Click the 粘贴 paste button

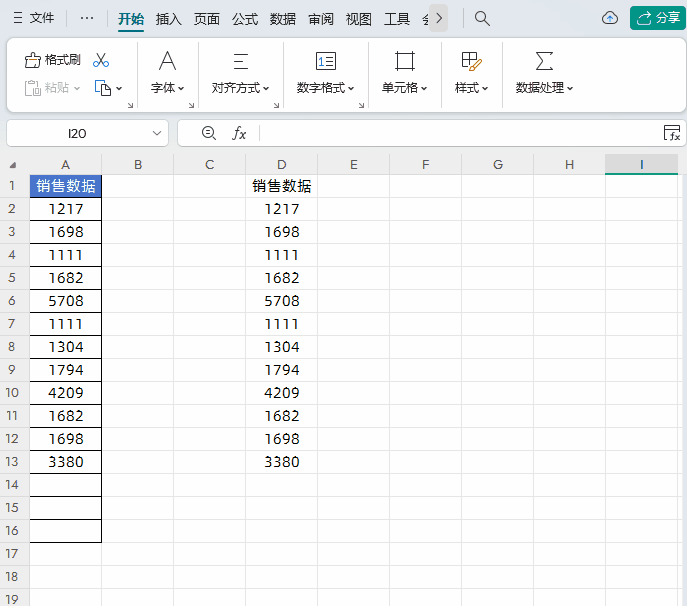(46, 88)
